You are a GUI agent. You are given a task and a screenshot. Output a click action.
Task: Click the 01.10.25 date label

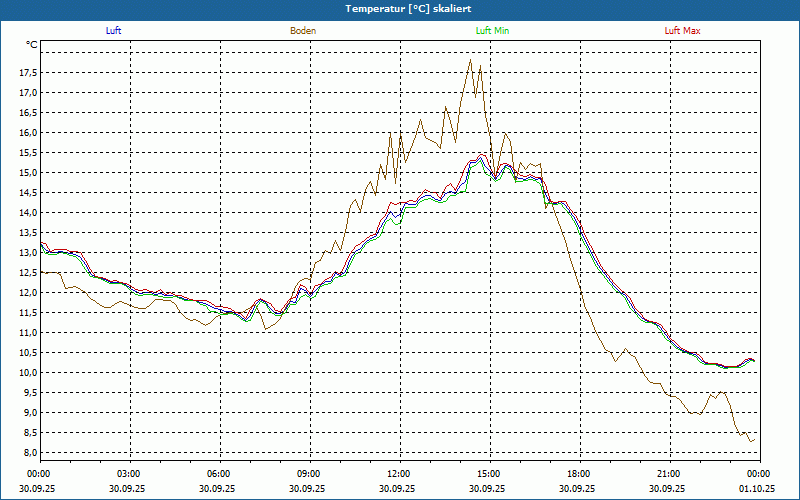pos(758,488)
